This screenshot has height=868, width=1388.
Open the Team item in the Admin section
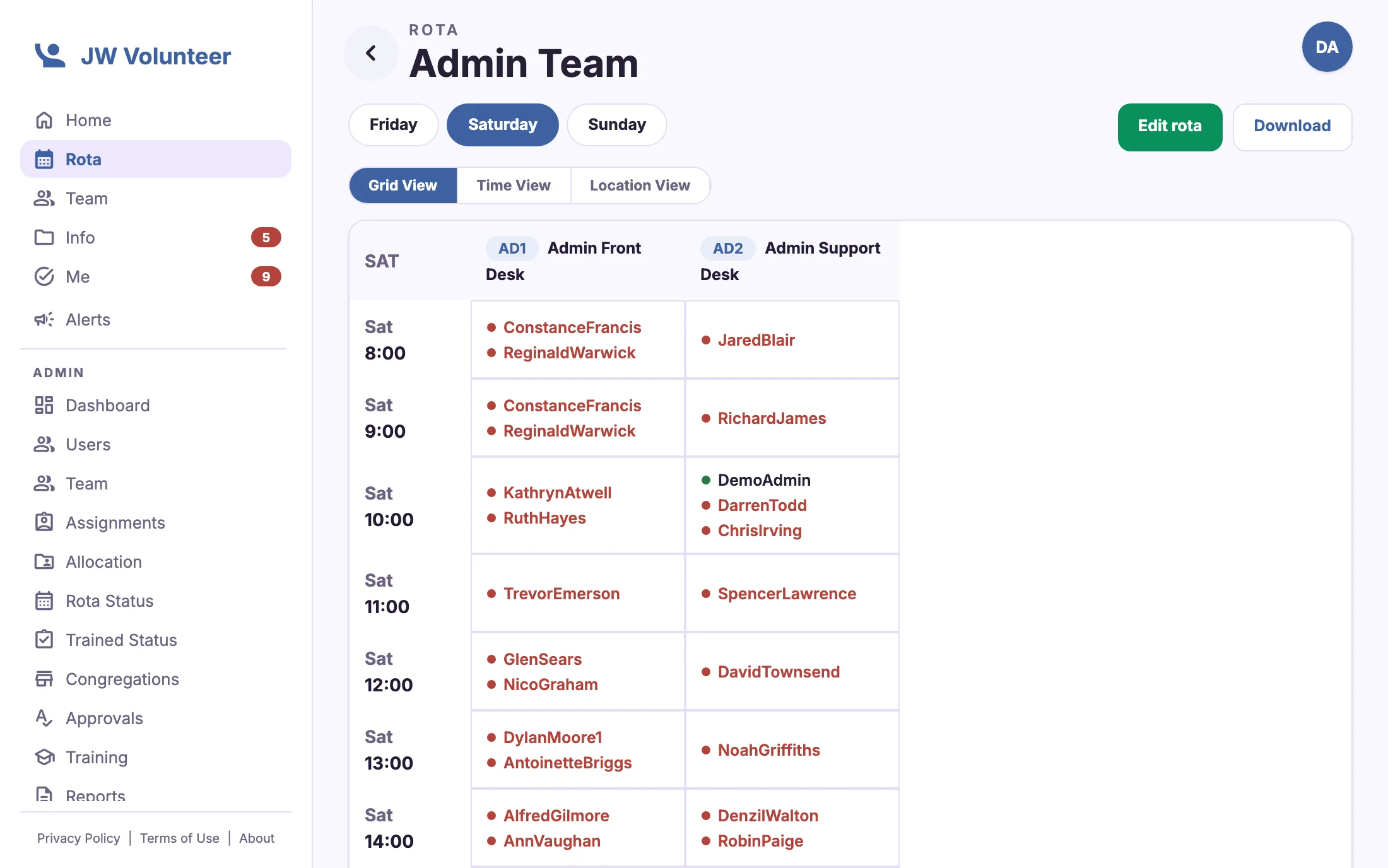156,483
